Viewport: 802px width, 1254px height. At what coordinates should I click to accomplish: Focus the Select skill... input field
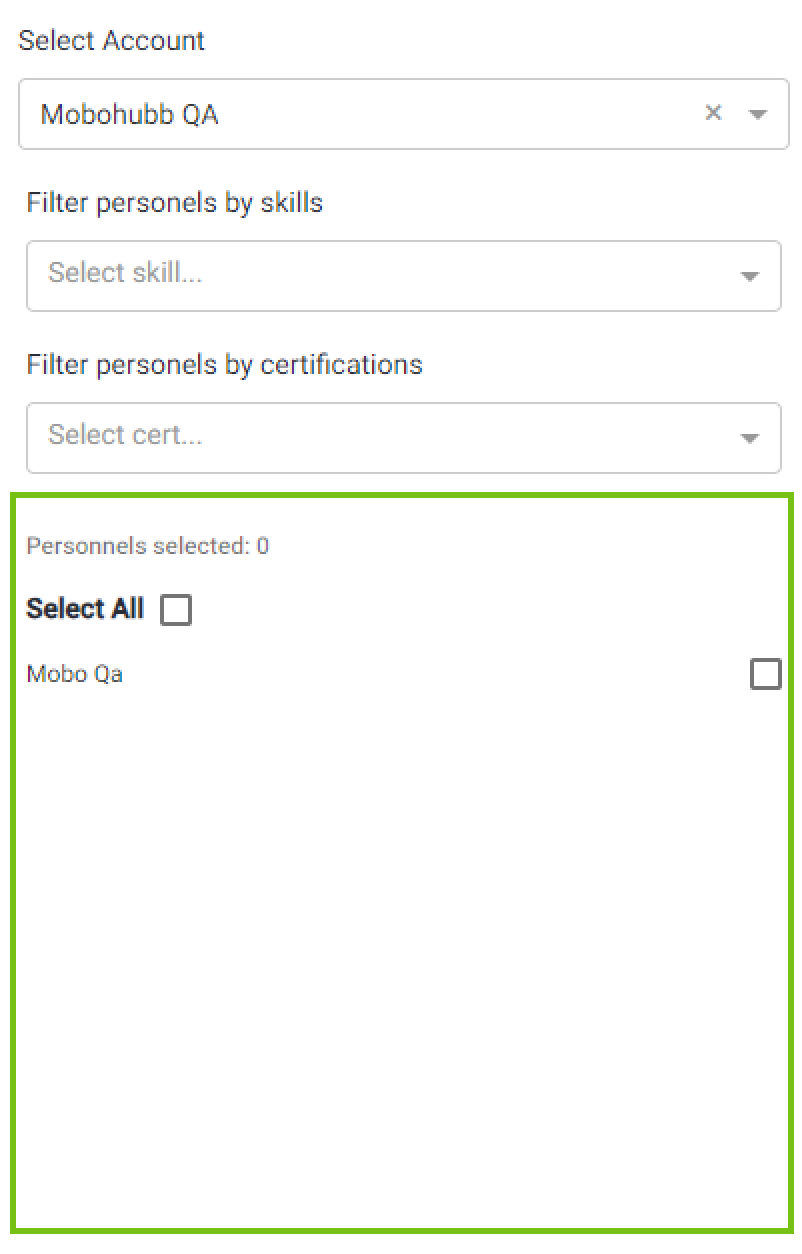tap(126, 272)
